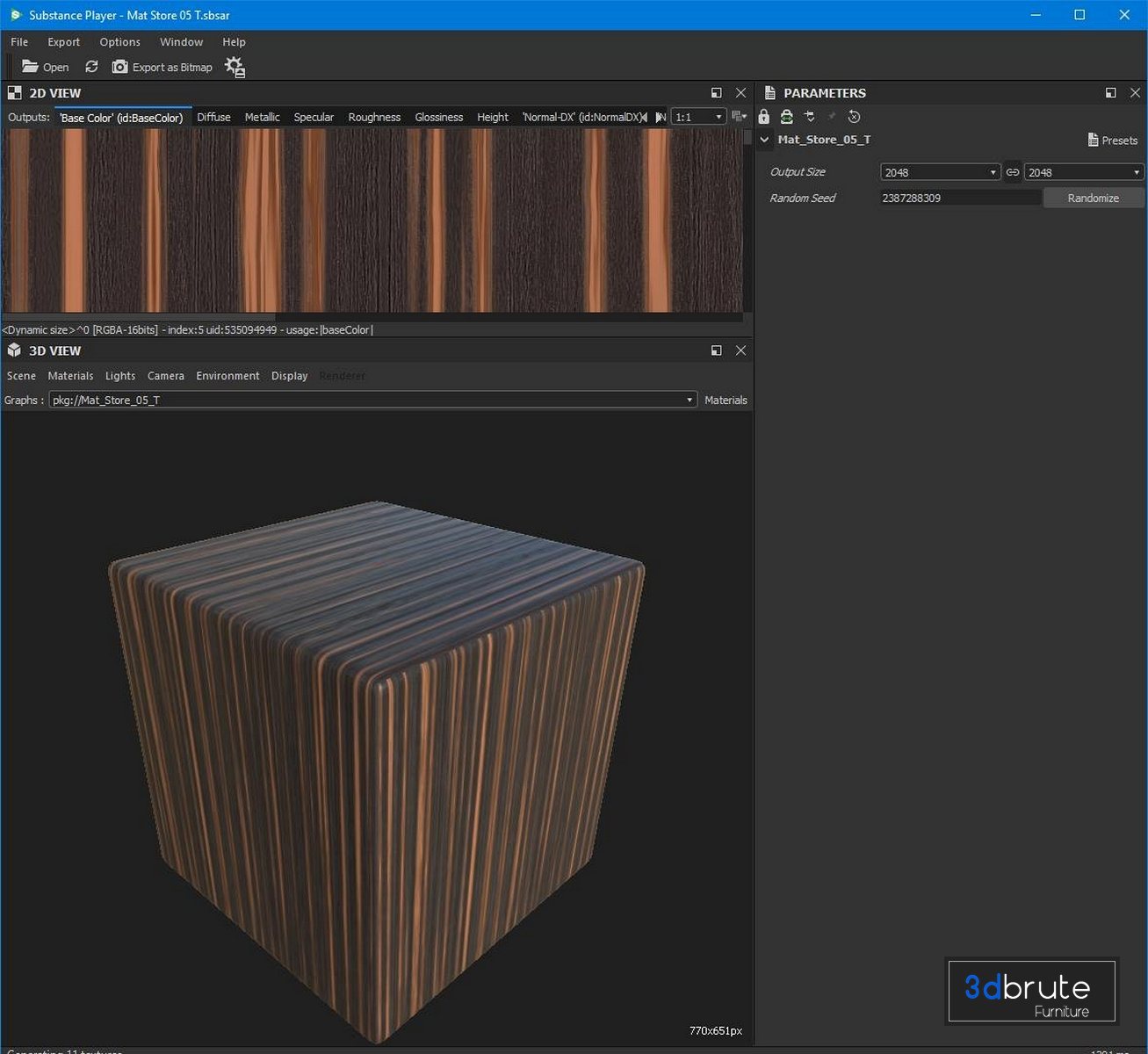
Task: Open the 1:1 zoom ratio dropdown
Action: pyautogui.click(x=698, y=117)
